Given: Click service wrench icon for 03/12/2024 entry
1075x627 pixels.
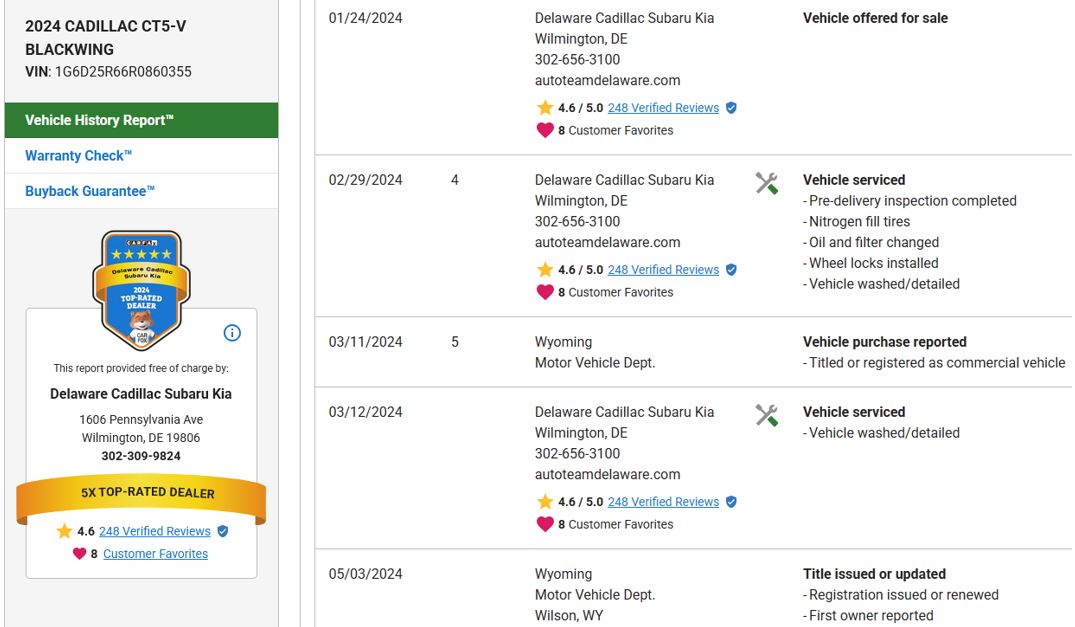Looking at the screenshot, I should pyautogui.click(x=767, y=415).
